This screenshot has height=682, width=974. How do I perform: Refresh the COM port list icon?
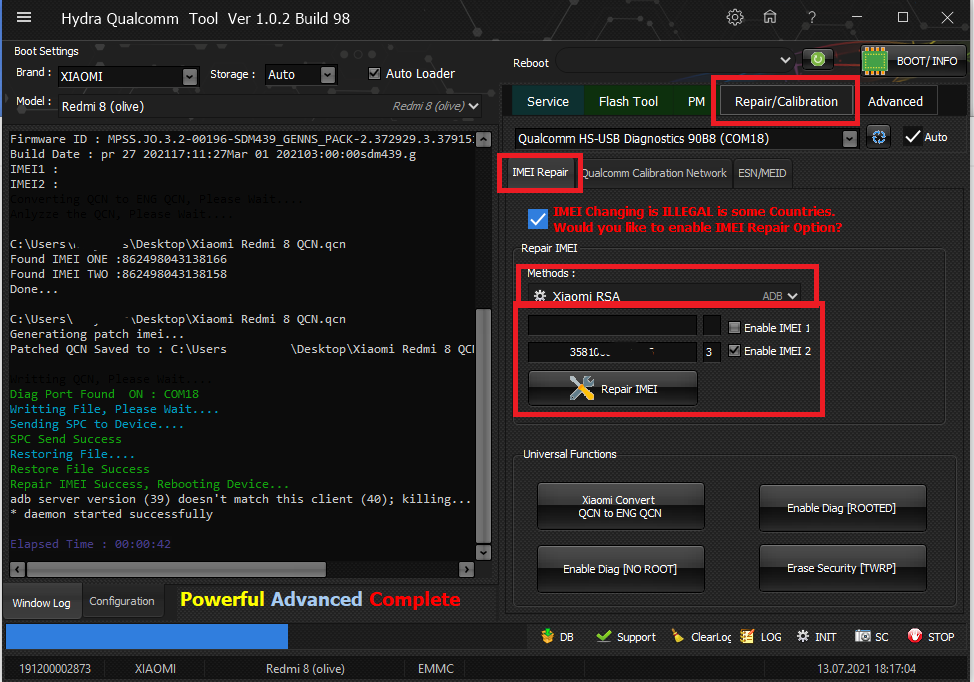pos(878,137)
